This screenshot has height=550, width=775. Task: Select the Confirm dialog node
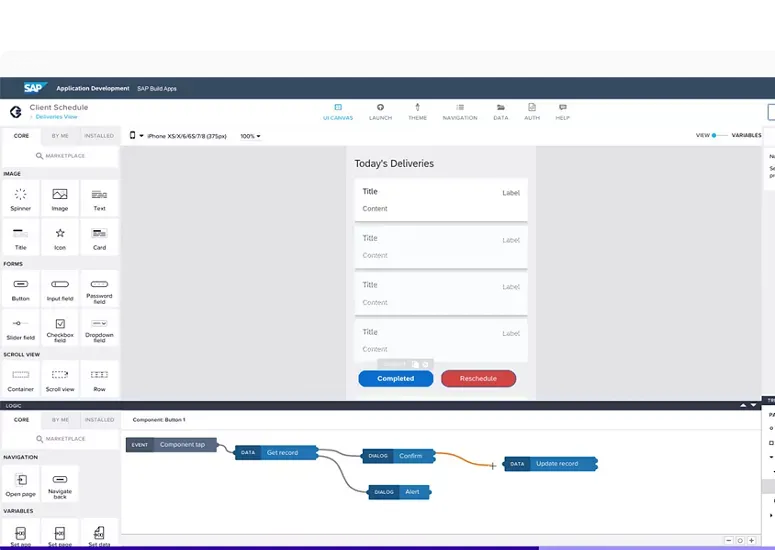(x=399, y=456)
